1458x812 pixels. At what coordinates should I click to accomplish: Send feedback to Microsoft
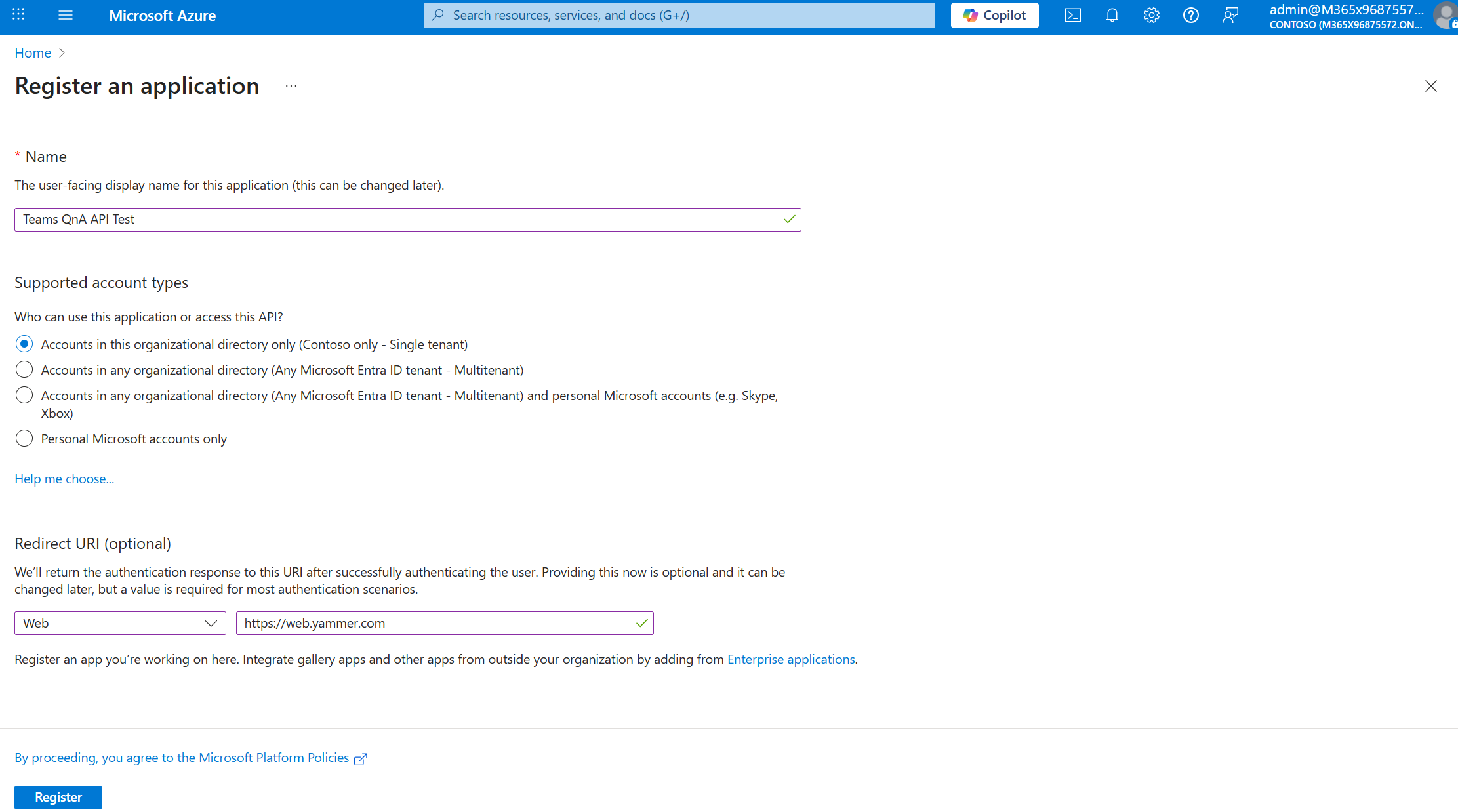[1230, 15]
